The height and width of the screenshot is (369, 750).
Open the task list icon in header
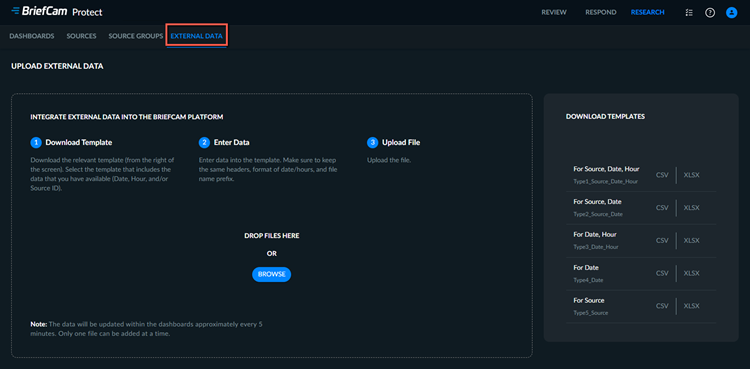click(x=689, y=12)
